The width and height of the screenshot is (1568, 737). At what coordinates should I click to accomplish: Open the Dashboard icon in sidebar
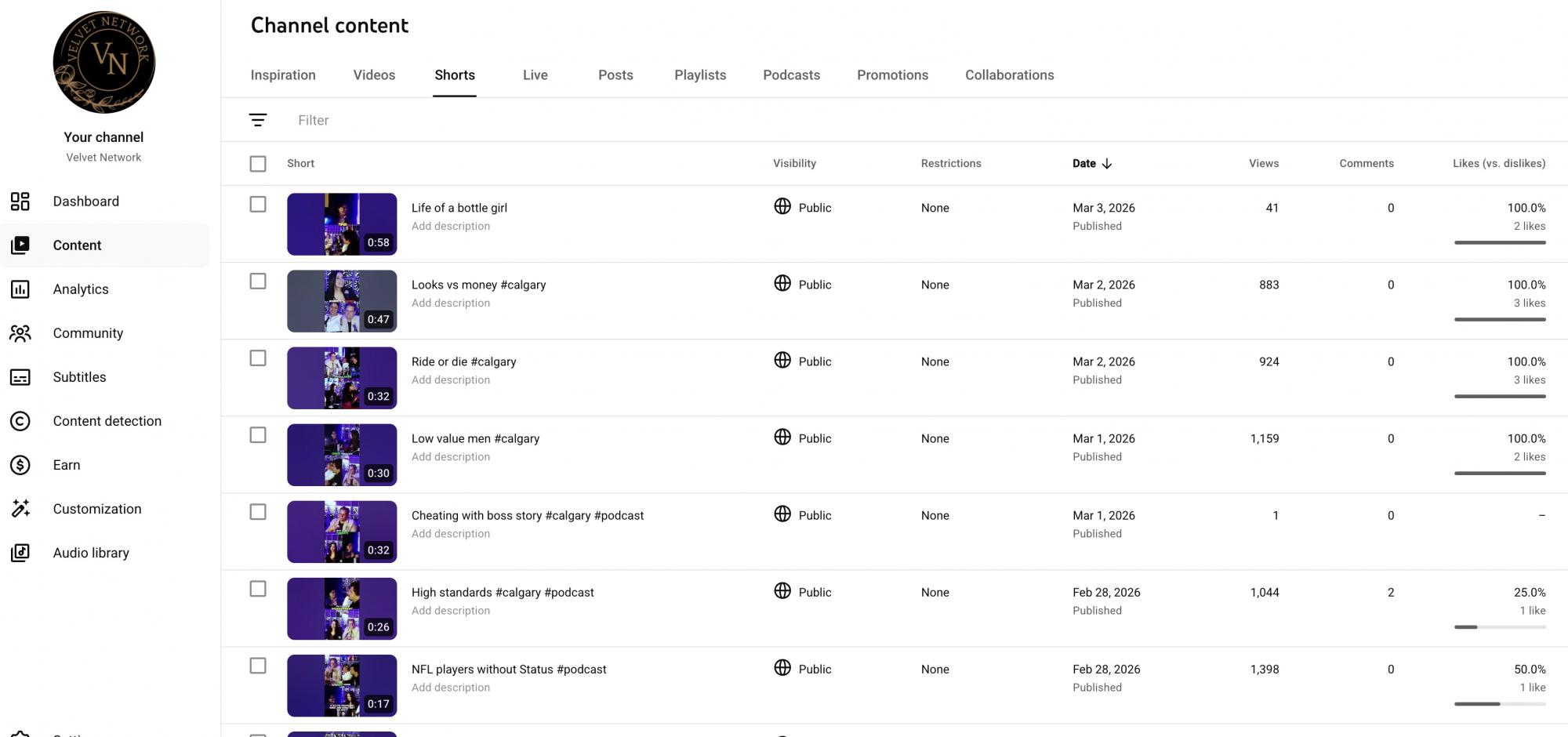coord(20,201)
